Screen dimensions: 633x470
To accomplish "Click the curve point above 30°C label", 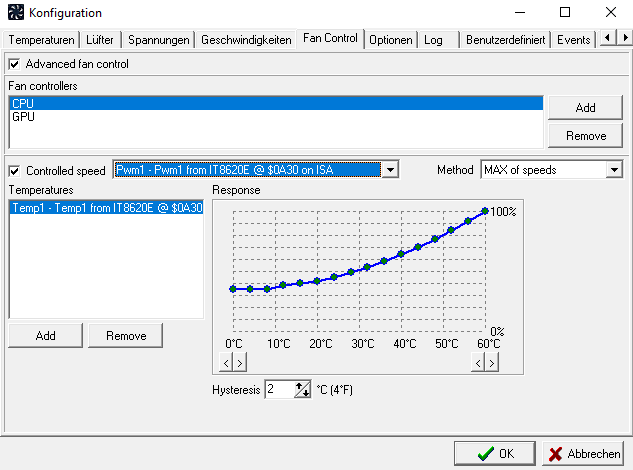I will point(367,267).
